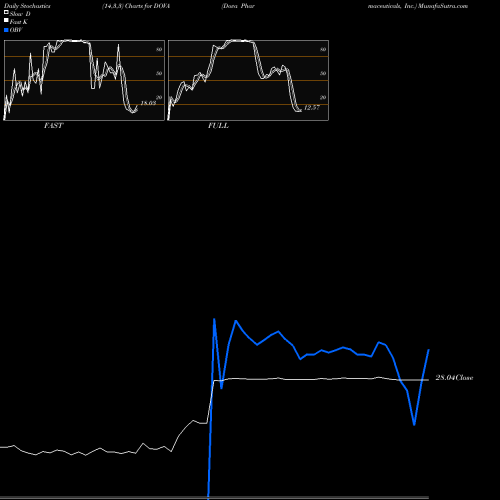Viewport: 500px width, 500px height.
Task: Click the blue OBV legend swatch
Action: pos(6,30)
